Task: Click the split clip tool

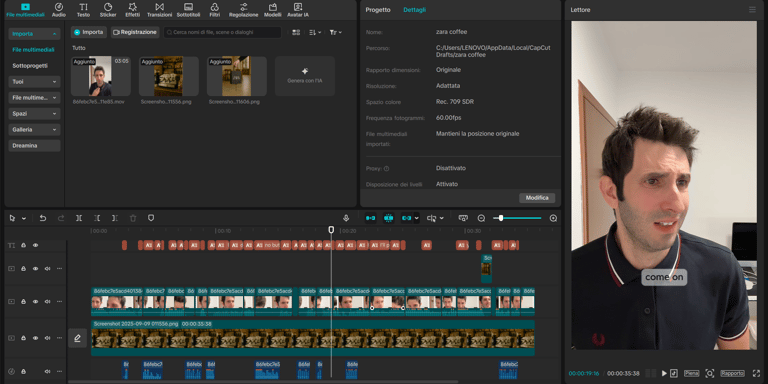Action: 79,218
